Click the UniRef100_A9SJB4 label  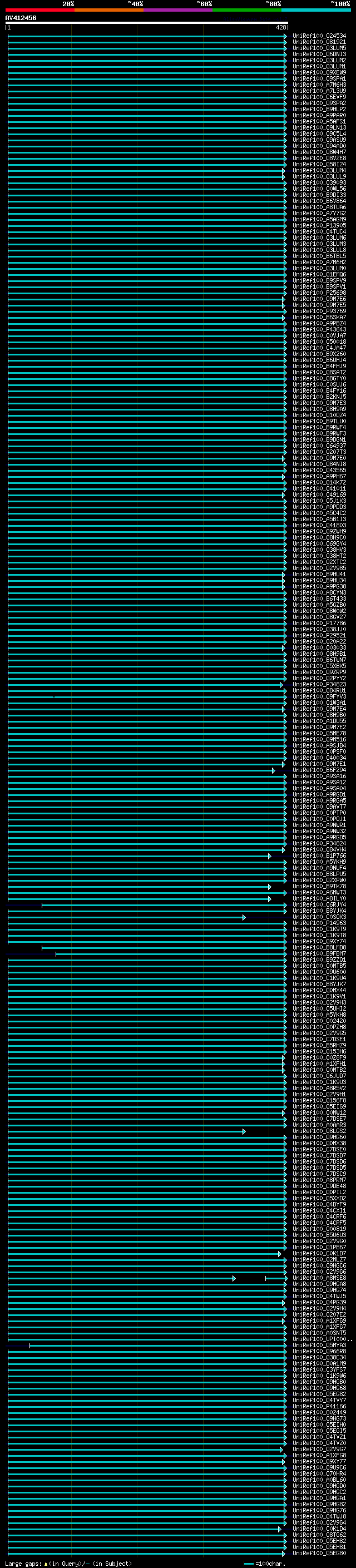click(x=319, y=746)
